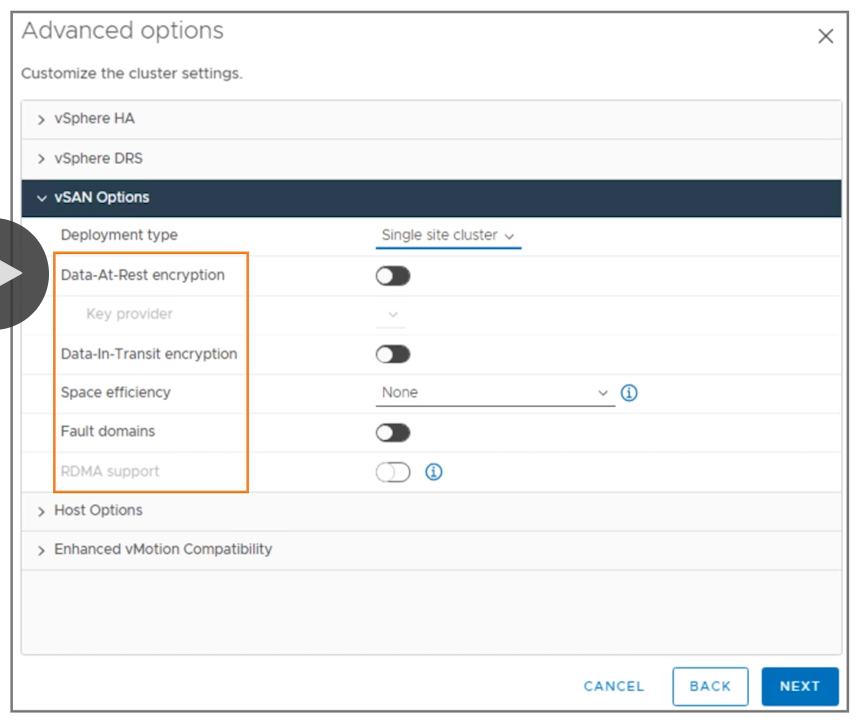Click info icon beside RDMA support toggle
Image resolution: width=858 pixels, height=720 pixels.
pos(433,472)
